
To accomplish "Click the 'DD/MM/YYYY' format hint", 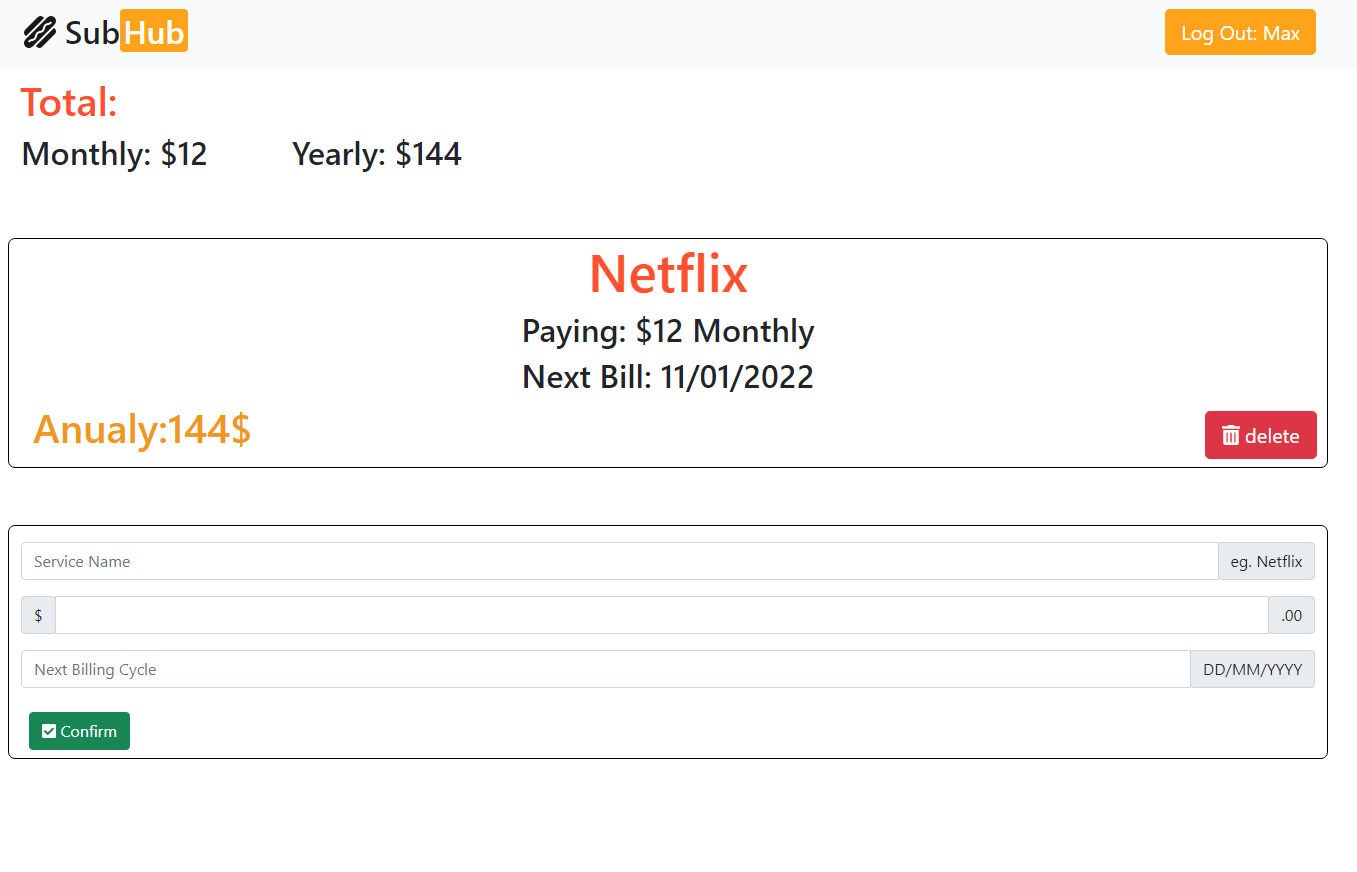I will (1253, 669).
